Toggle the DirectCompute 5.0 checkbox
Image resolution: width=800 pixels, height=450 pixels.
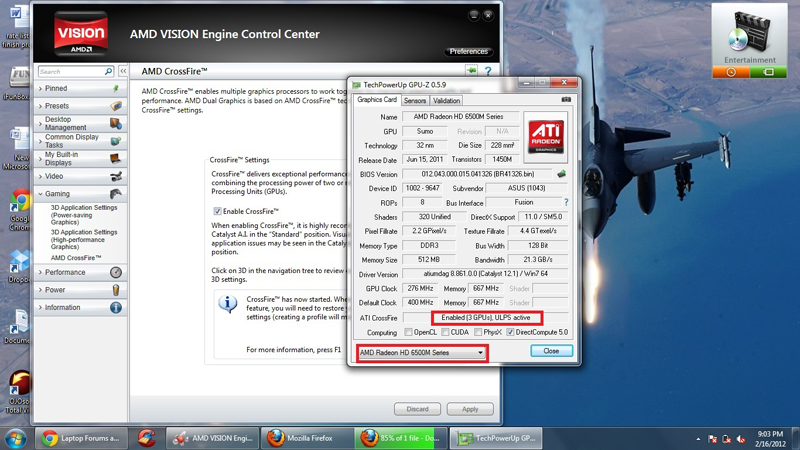510,332
